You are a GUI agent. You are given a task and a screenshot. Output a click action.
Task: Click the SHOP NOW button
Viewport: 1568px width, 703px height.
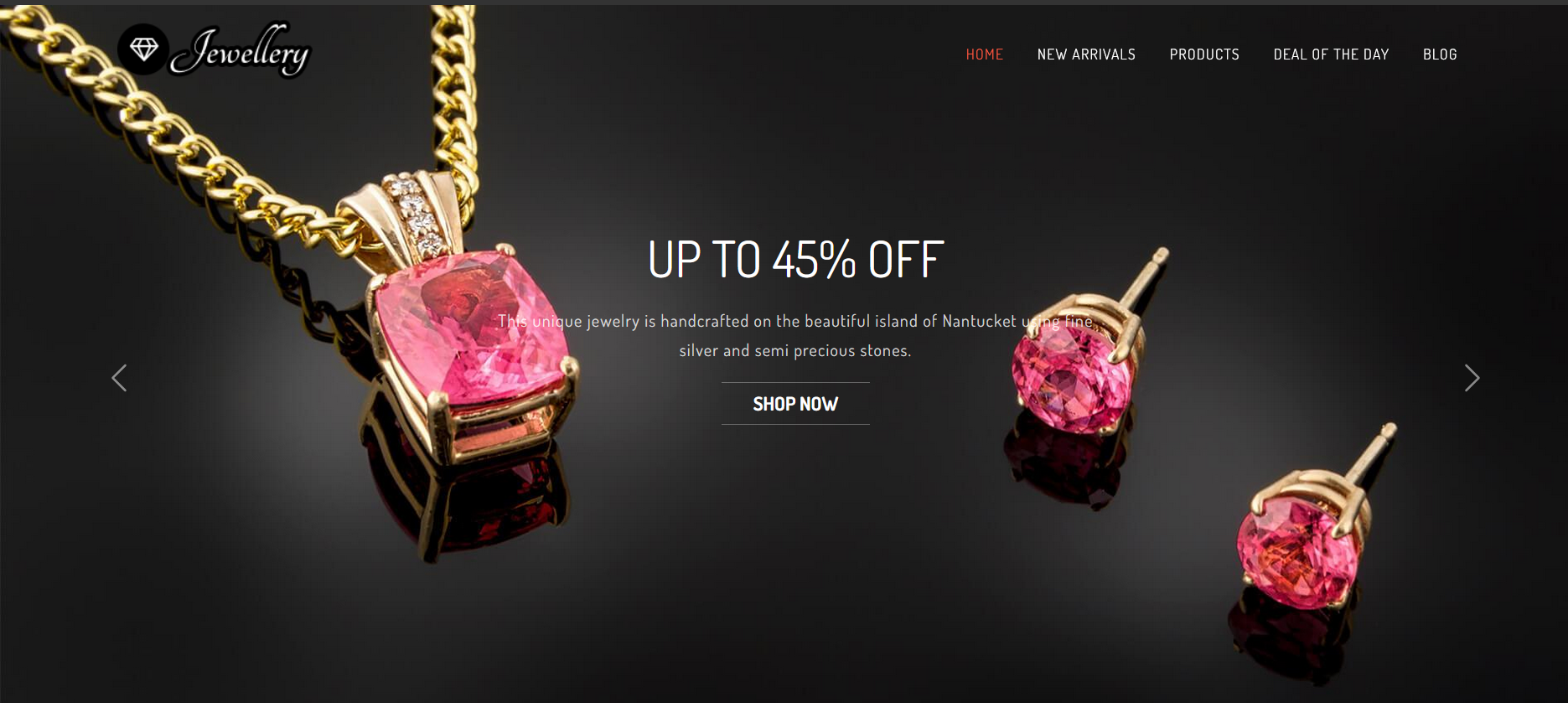795,404
